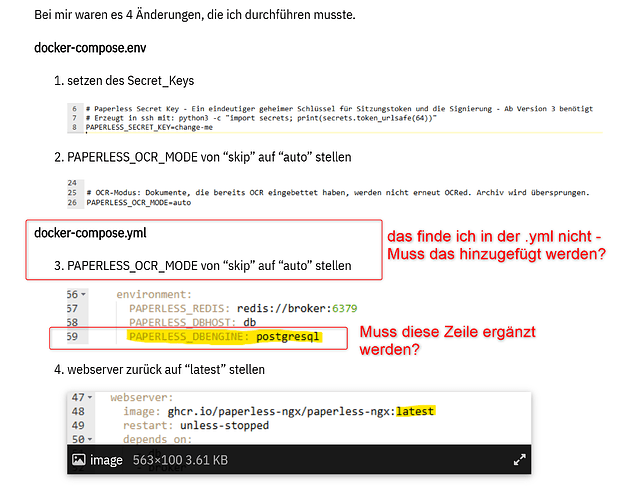This screenshot has width=642, height=500.
Task: Click the "Bei mir waren es 4 Änderungen" sentence
Action: point(194,15)
